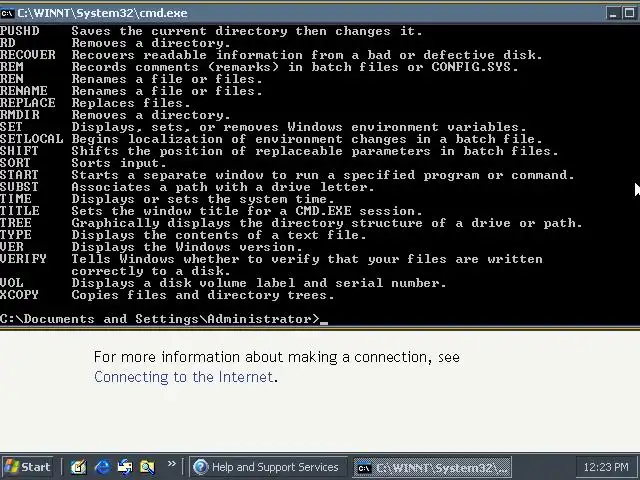Click the cmd.exe title bar text

click(102, 13)
